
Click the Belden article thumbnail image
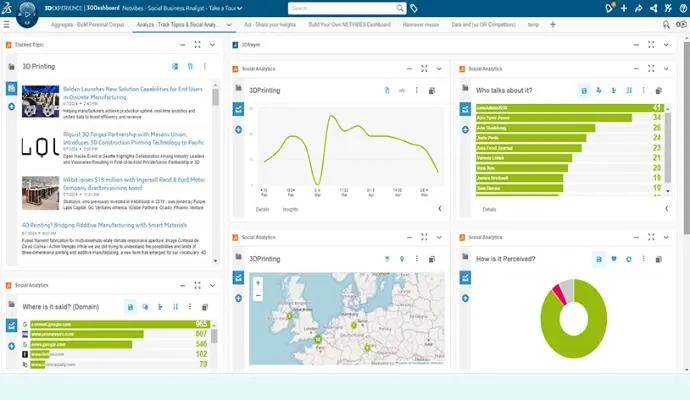click(40, 101)
